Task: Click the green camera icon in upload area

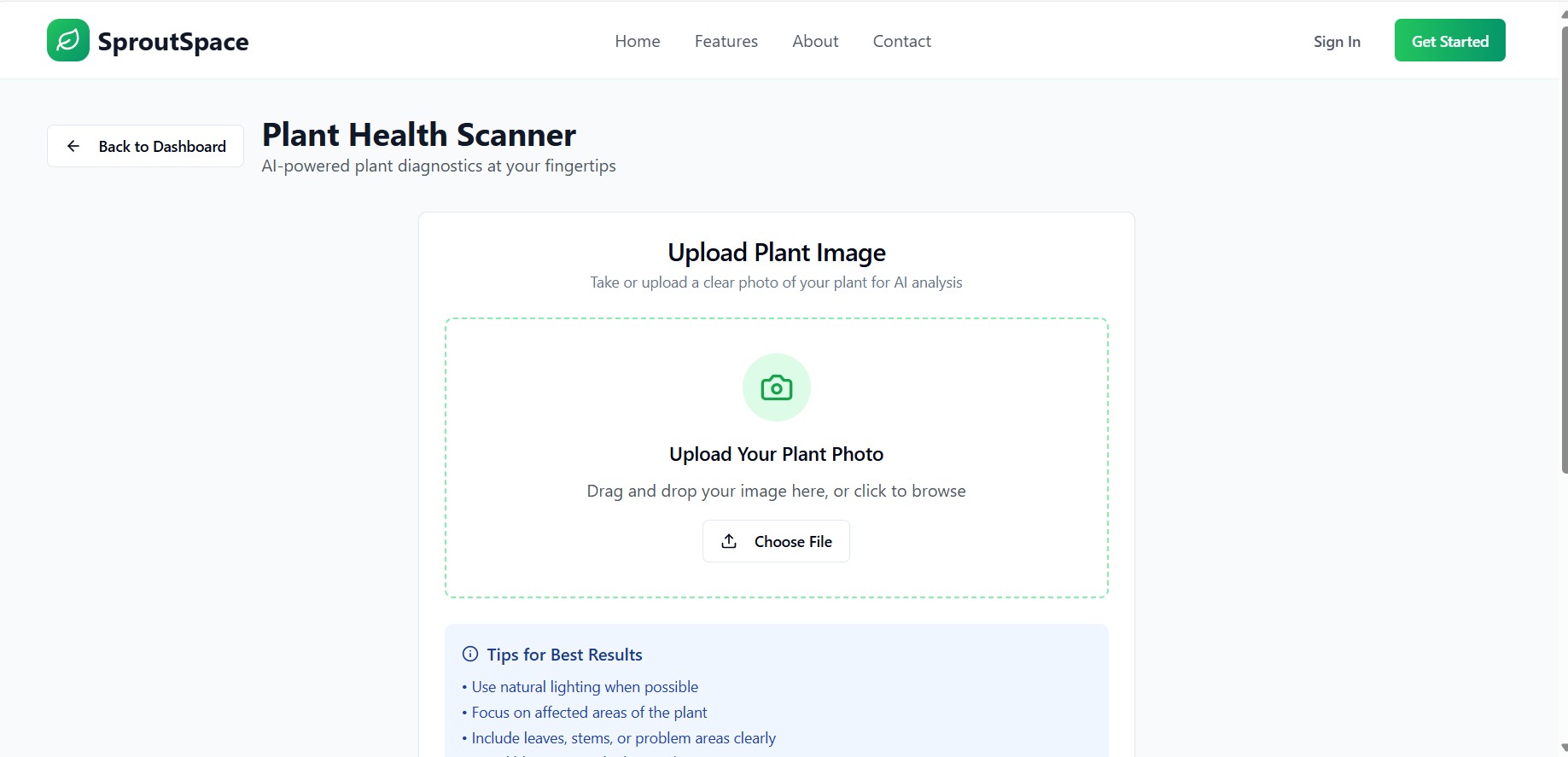Action: point(775,387)
